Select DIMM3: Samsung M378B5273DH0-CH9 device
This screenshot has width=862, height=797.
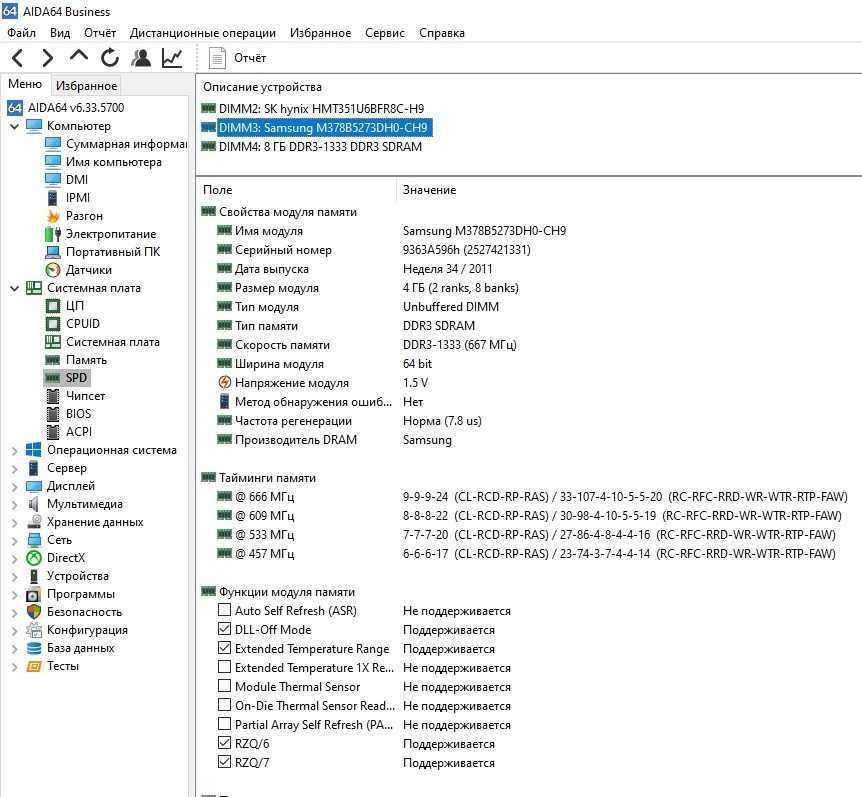(317, 128)
